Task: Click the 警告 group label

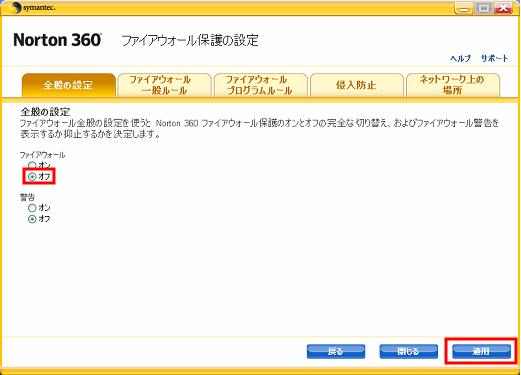Action: click(27, 197)
